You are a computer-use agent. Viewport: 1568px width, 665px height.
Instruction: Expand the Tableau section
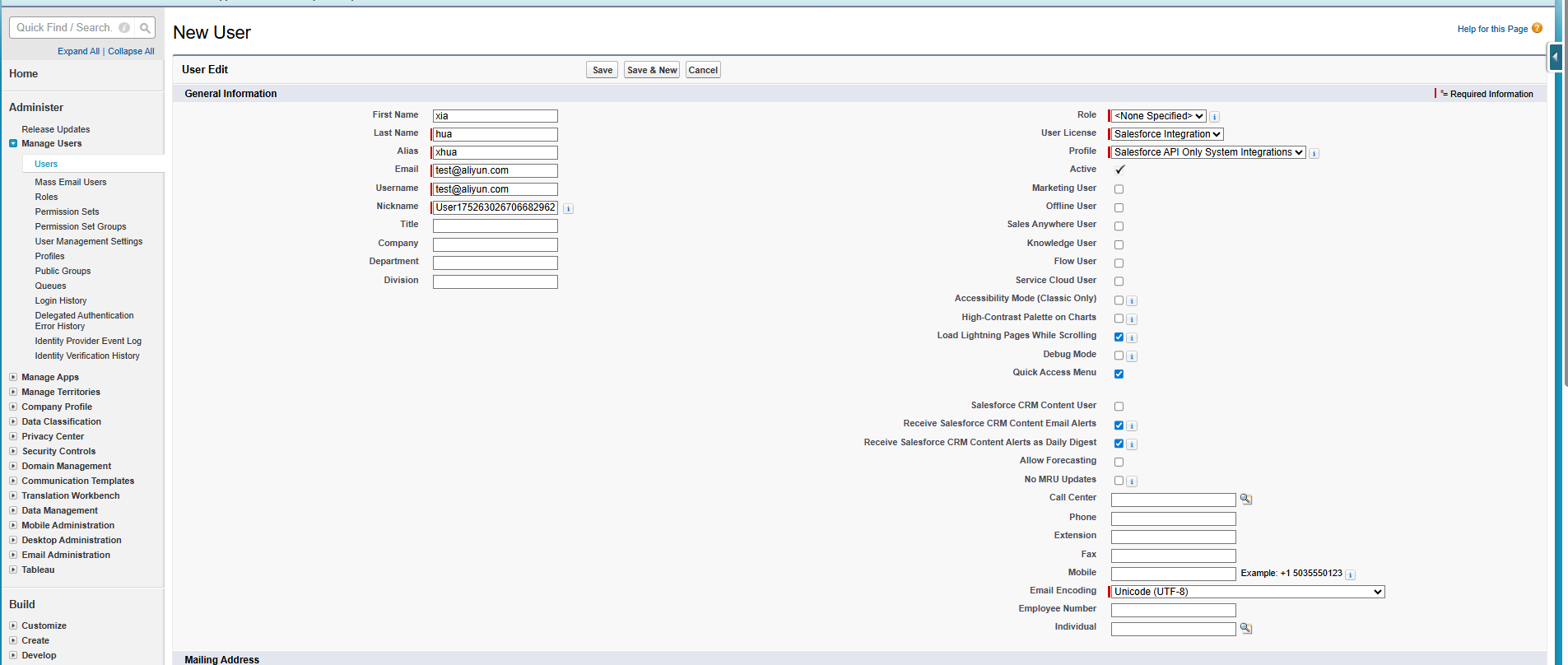13,570
